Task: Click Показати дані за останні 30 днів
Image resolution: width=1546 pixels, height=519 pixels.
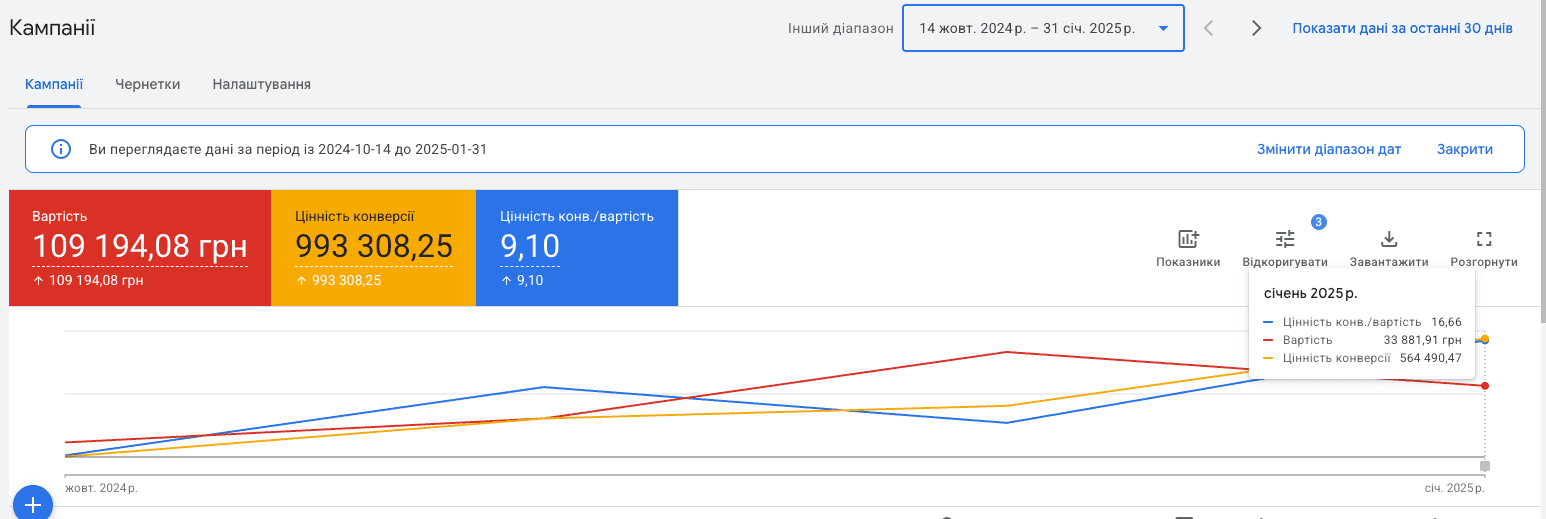Action: coord(1402,28)
